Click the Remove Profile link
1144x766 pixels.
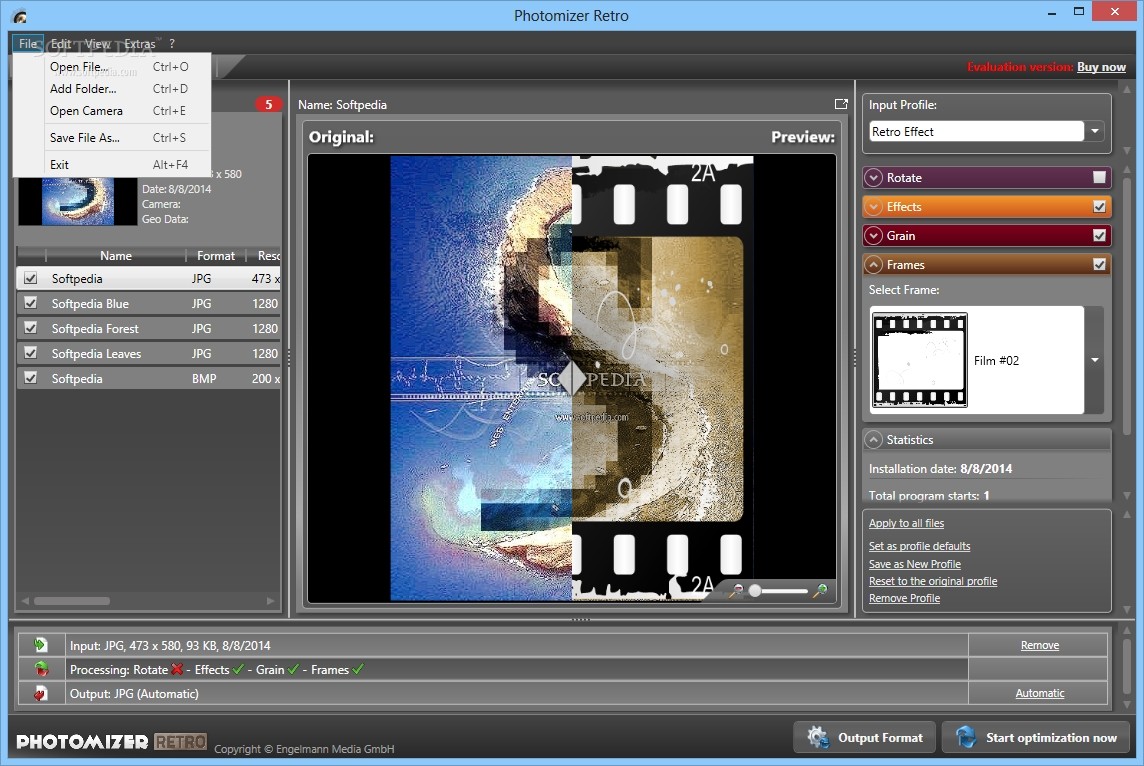[x=904, y=598]
